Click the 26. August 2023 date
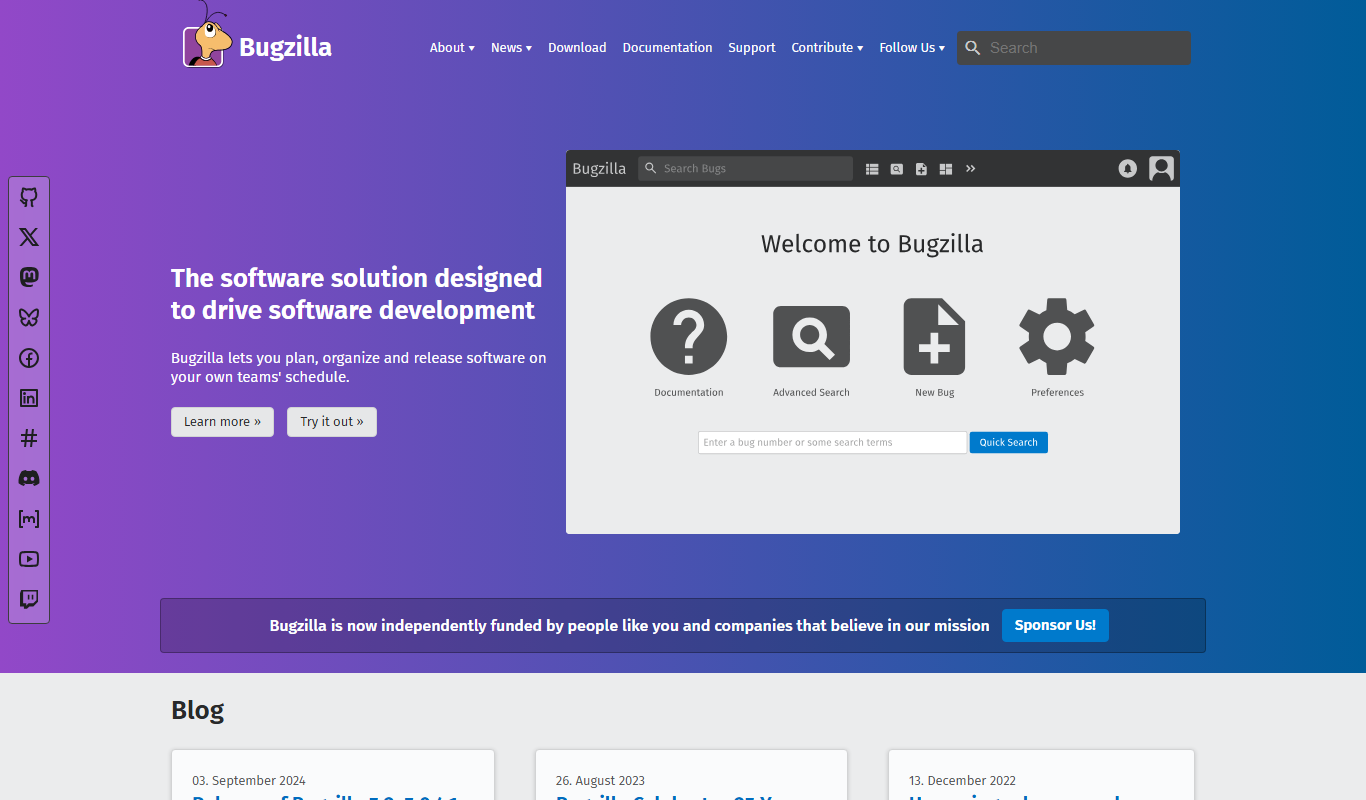This screenshot has height=800, width=1366. (600, 781)
